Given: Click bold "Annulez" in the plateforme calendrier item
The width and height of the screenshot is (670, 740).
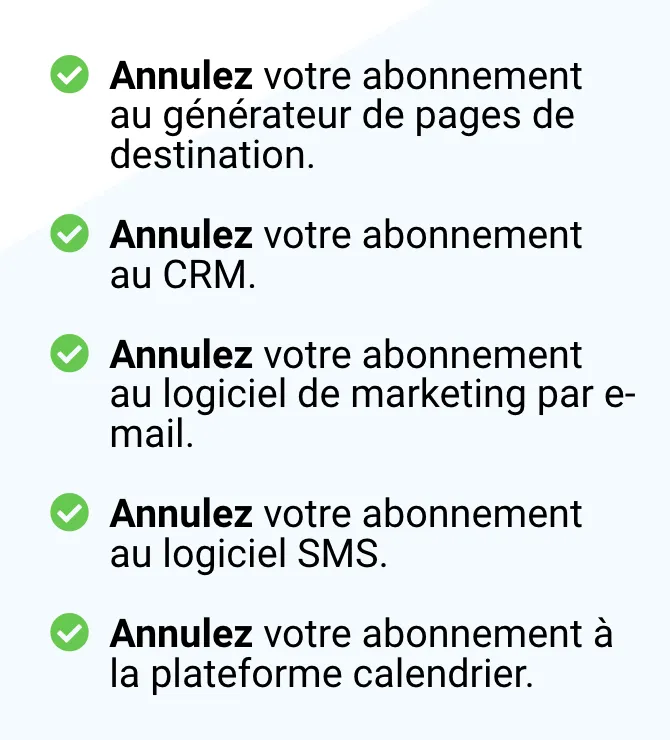Looking at the screenshot, I should 181,633.
